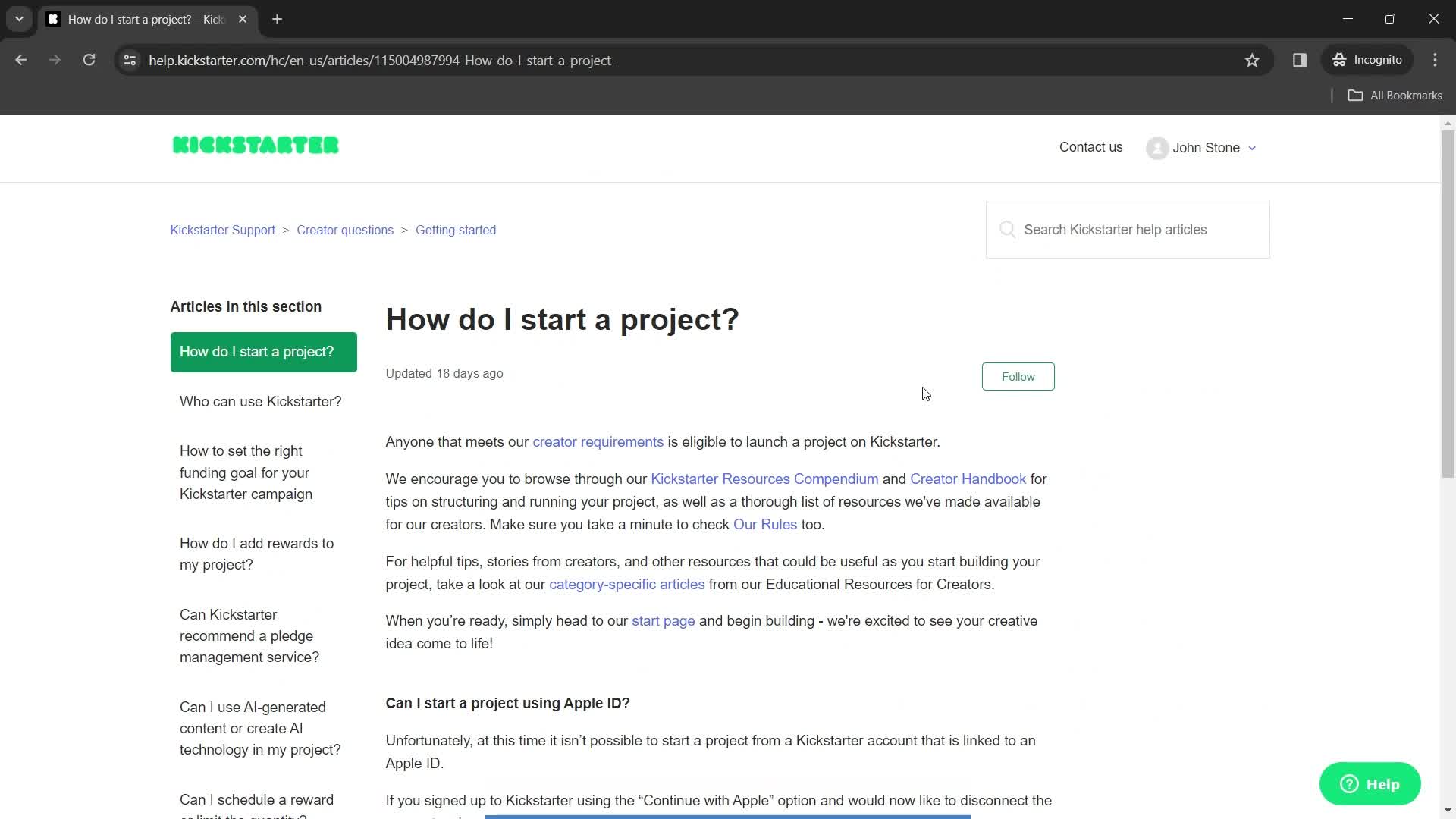Open the tab search dropdown arrow
Viewport: 1456px width, 819px height.
coord(19,19)
